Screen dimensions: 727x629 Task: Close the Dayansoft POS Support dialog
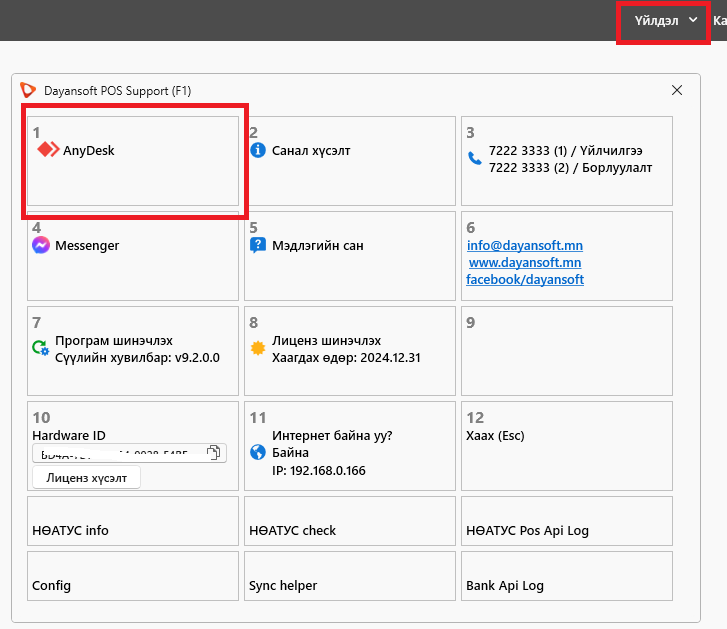coord(677,90)
